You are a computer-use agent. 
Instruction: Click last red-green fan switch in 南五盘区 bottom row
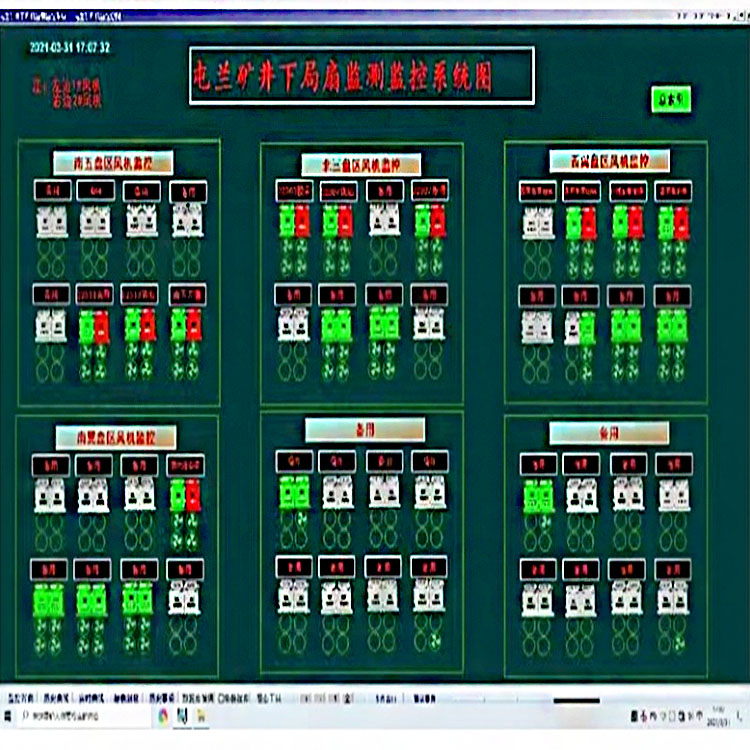[x=186, y=325]
